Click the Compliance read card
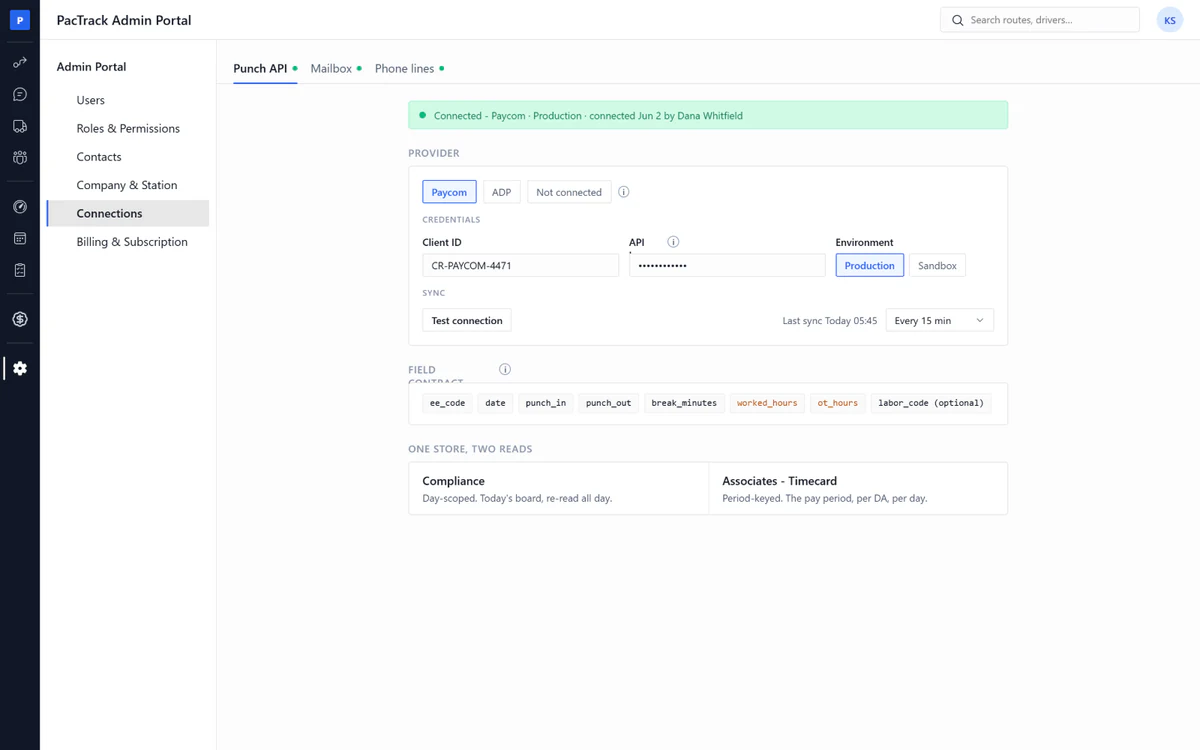1200x750 pixels. 558,488
